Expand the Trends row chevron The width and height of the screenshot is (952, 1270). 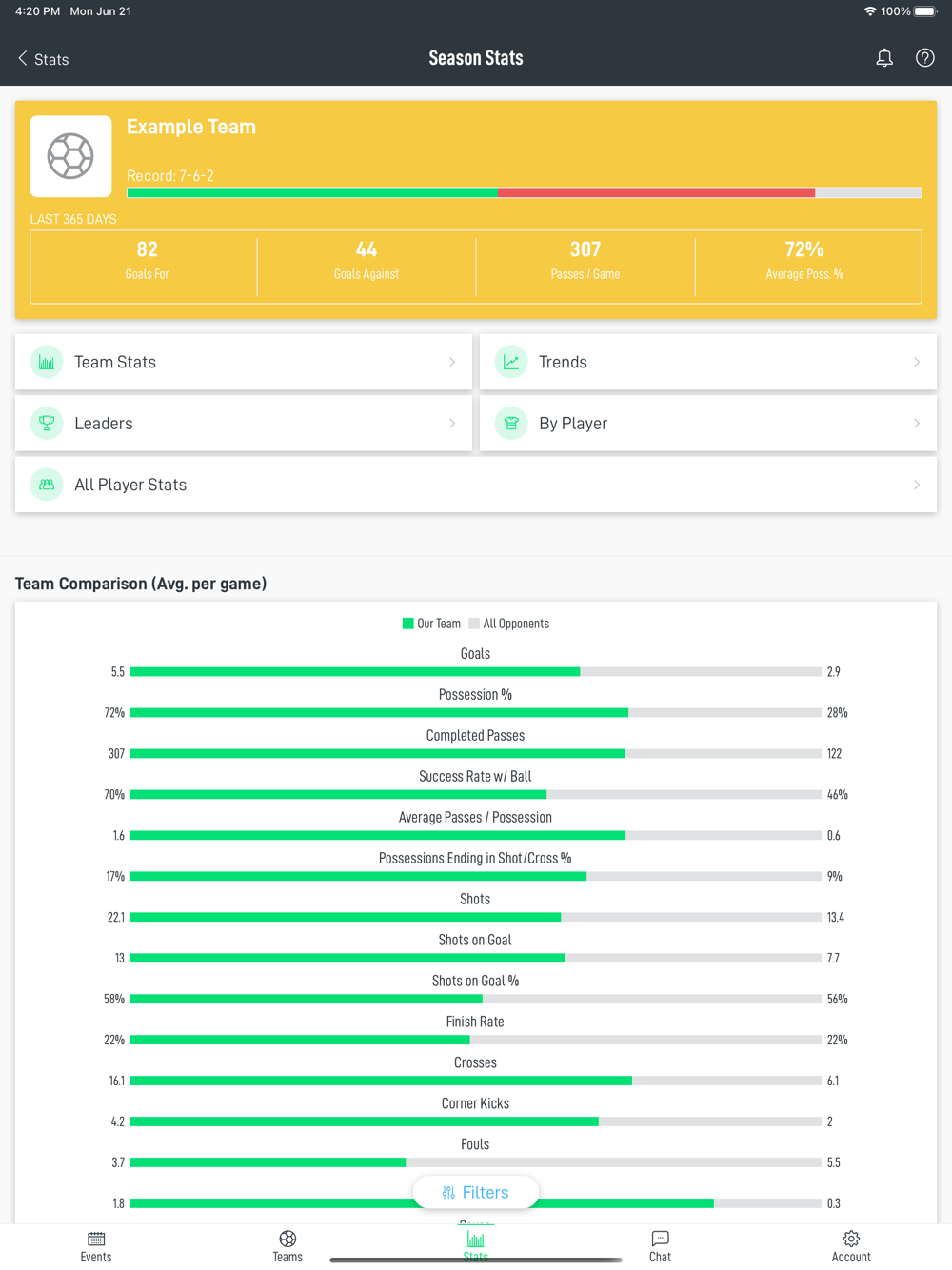[x=917, y=362]
